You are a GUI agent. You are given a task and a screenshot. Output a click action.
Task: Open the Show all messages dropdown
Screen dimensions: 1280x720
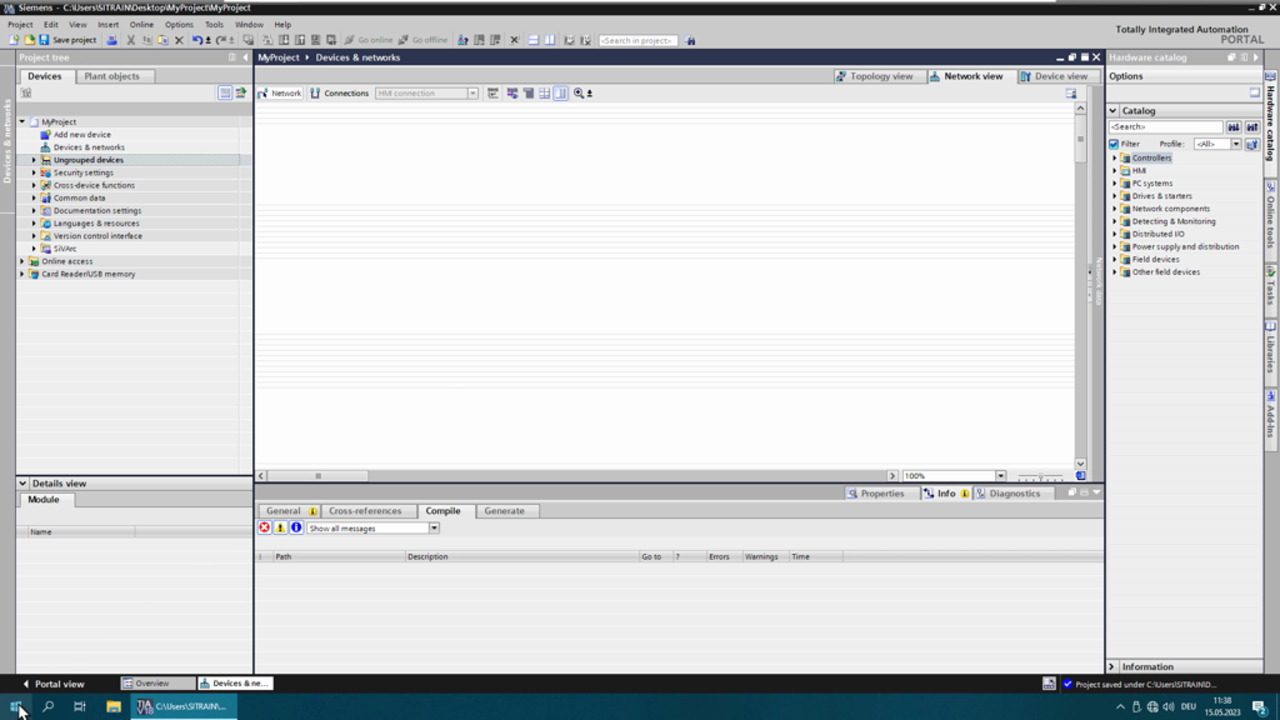(x=433, y=528)
